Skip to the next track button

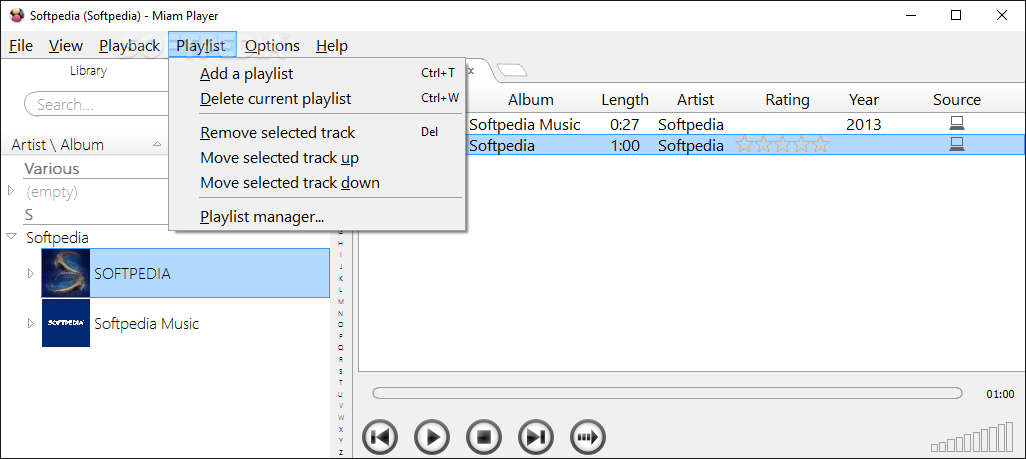coord(536,437)
